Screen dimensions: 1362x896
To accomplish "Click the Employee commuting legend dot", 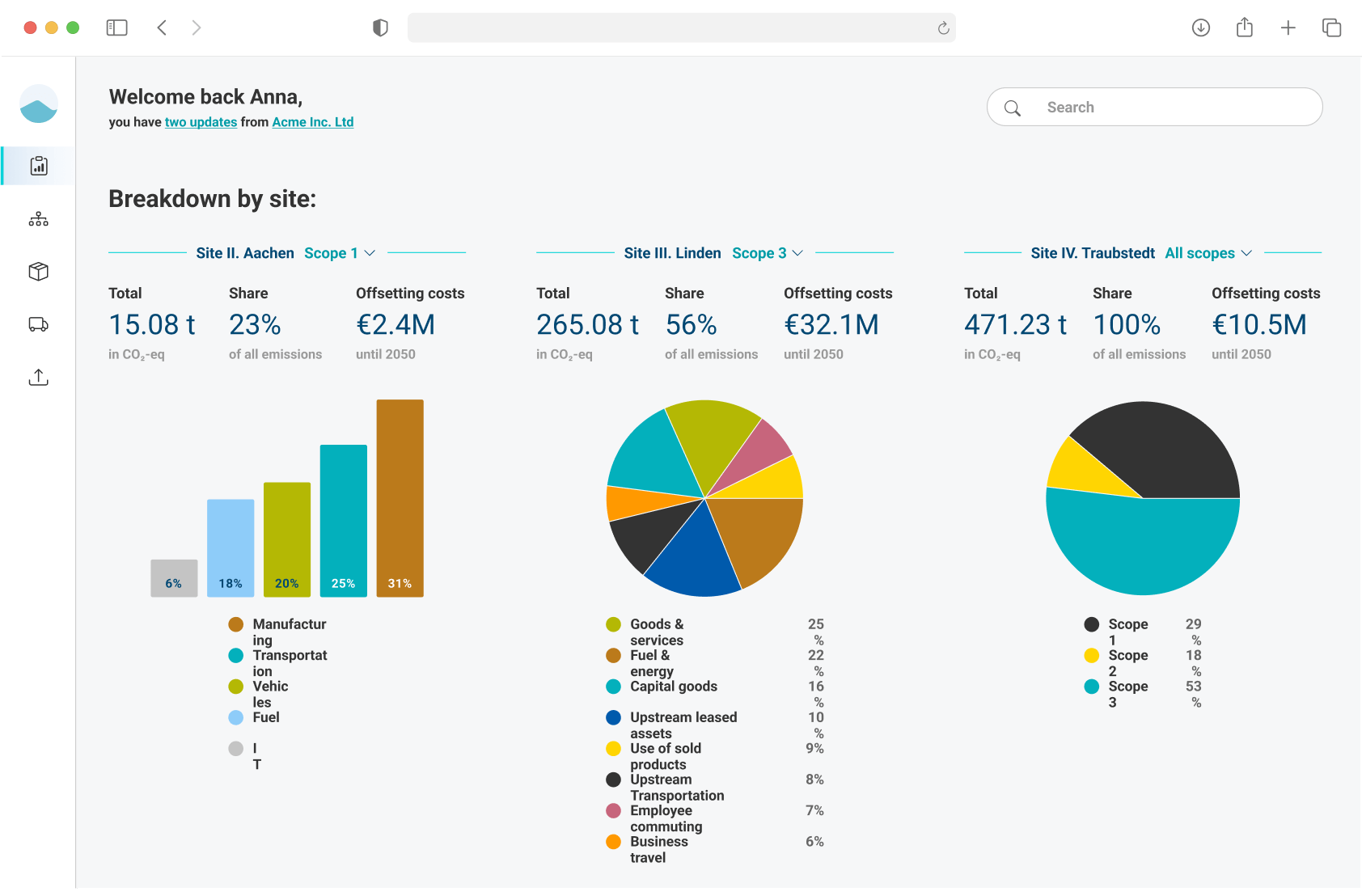I will point(614,810).
